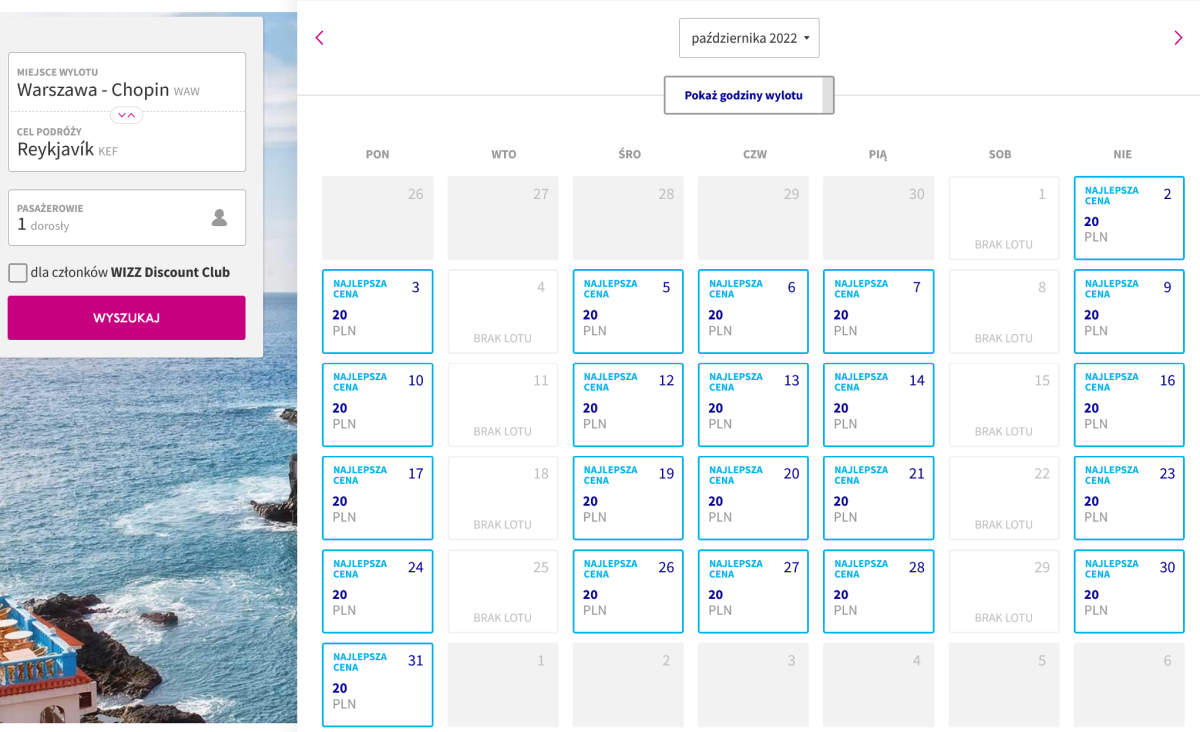
Task: Open the Pasażerowie selector
Action: 127,217
